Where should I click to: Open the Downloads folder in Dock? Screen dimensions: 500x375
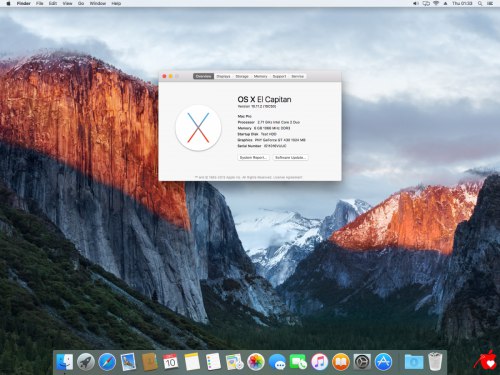point(414,362)
